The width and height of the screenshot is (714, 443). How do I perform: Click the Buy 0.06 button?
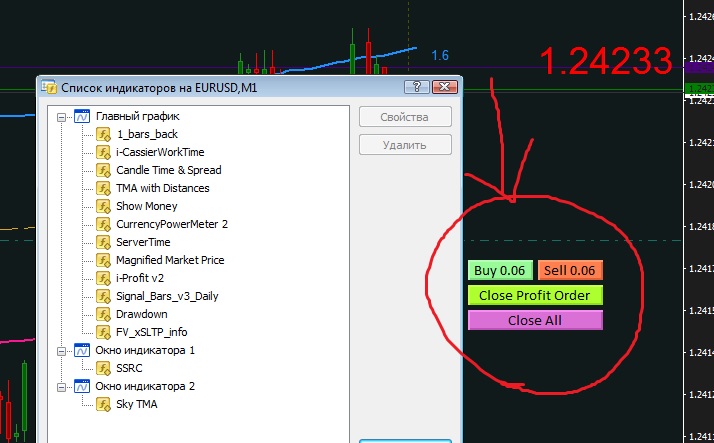click(500, 270)
